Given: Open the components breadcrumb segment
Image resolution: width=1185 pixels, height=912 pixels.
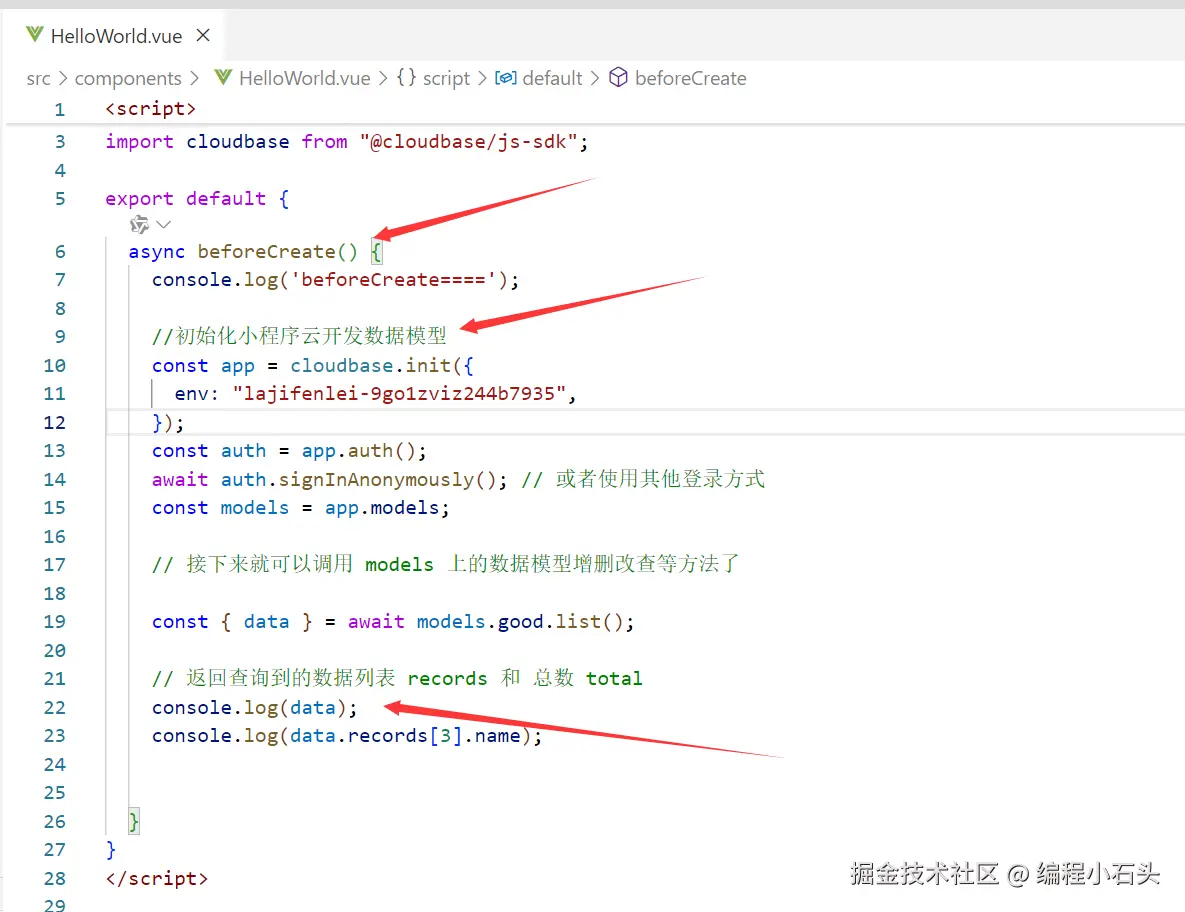Looking at the screenshot, I should pyautogui.click(x=128, y=79).
